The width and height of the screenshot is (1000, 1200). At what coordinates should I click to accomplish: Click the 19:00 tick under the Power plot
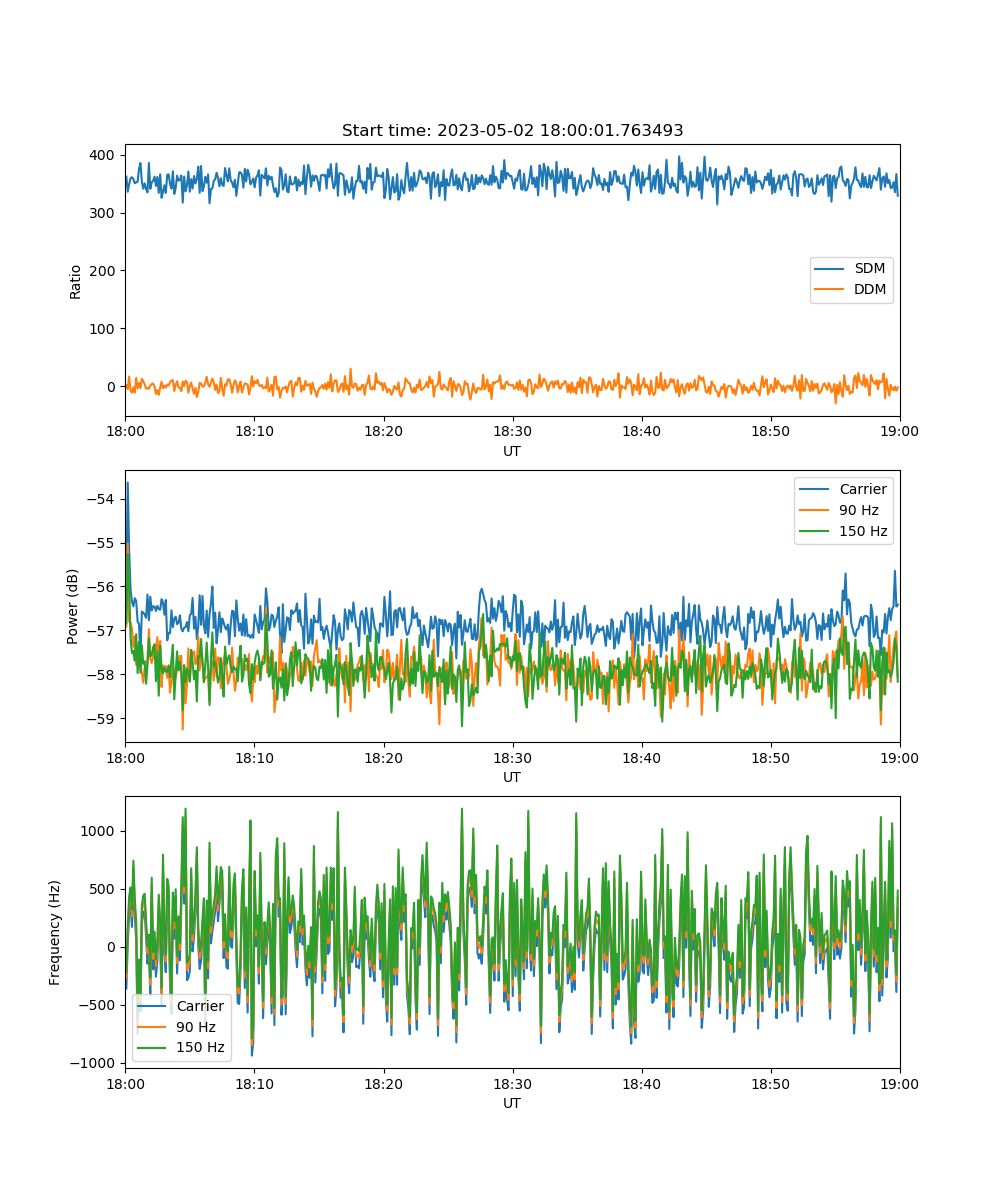point(900,758)
